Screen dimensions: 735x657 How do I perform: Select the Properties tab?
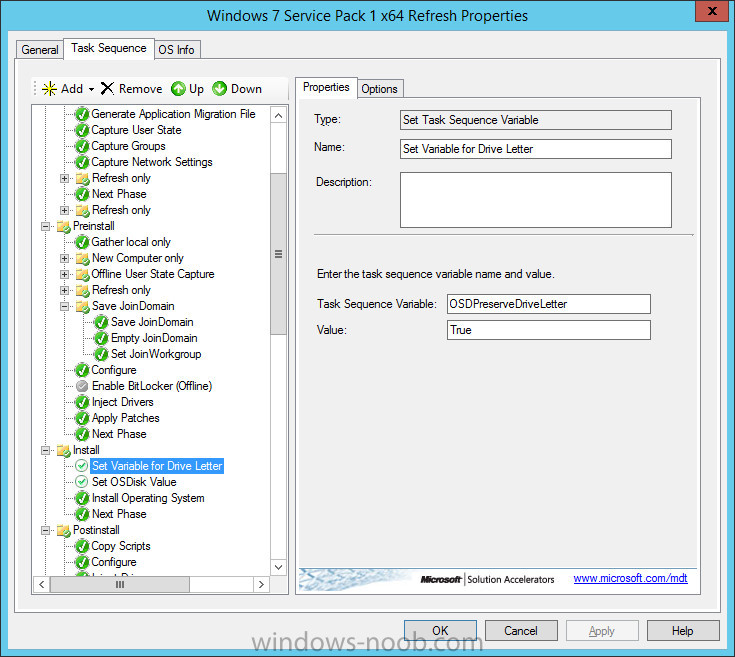click(x=326, y=87)
